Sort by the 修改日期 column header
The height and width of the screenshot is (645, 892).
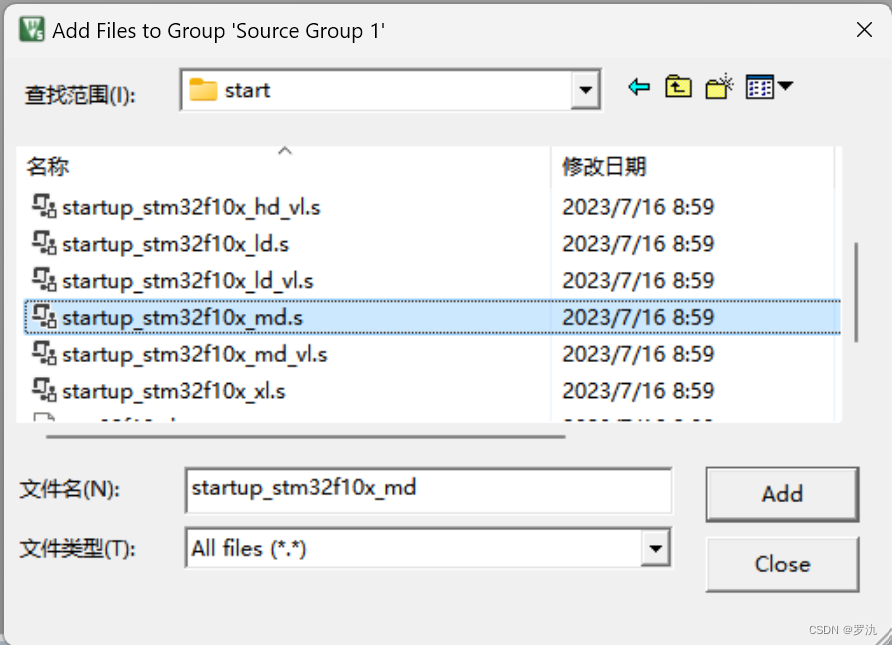(x=693, y=167)
